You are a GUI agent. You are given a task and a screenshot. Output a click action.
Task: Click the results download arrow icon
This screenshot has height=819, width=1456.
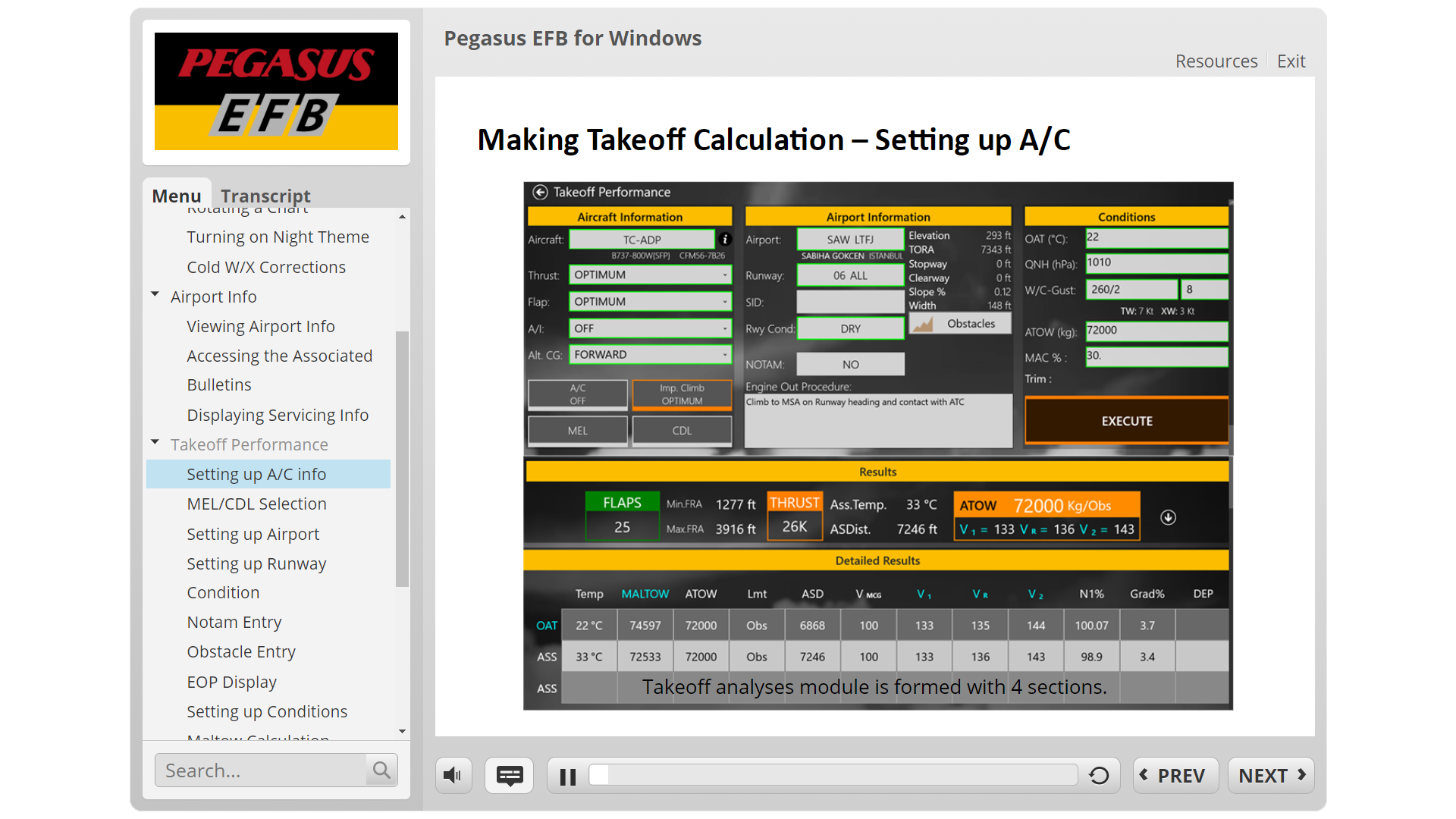coord(1168,517)
